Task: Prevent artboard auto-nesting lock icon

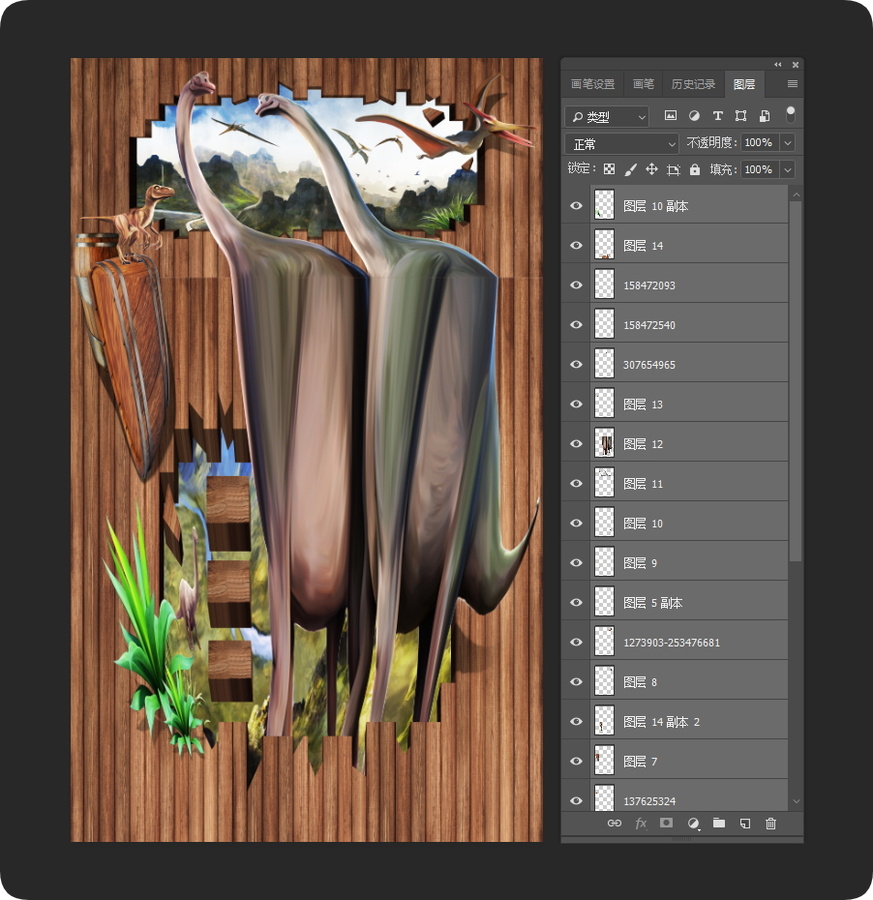Action: click(673, 169)
